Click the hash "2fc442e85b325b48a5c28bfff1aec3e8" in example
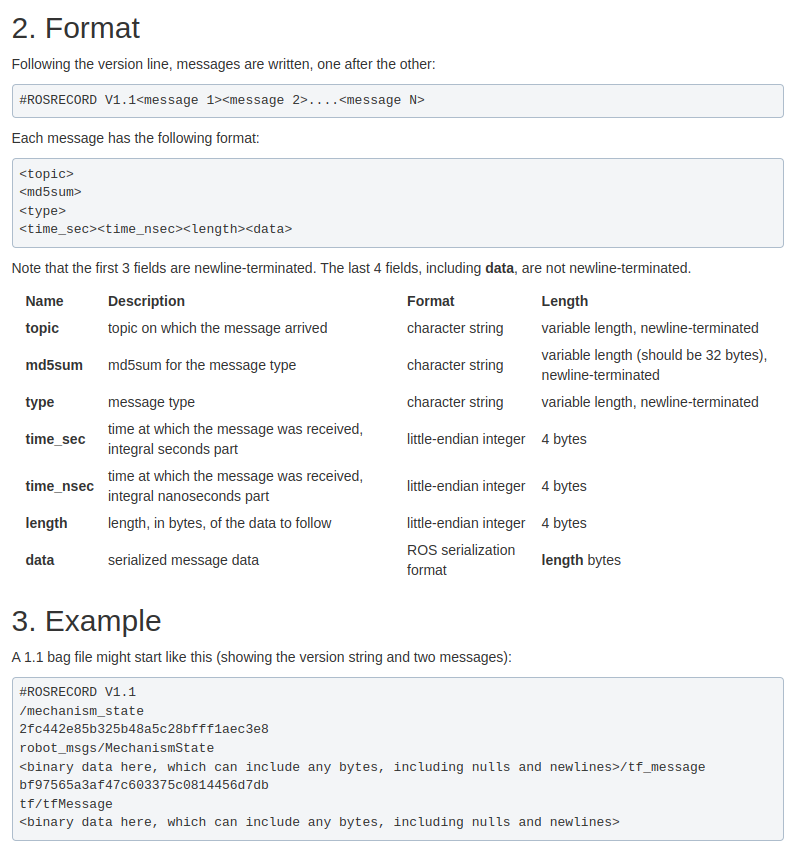This screenshot has width=795, height=847. (143, 729)
